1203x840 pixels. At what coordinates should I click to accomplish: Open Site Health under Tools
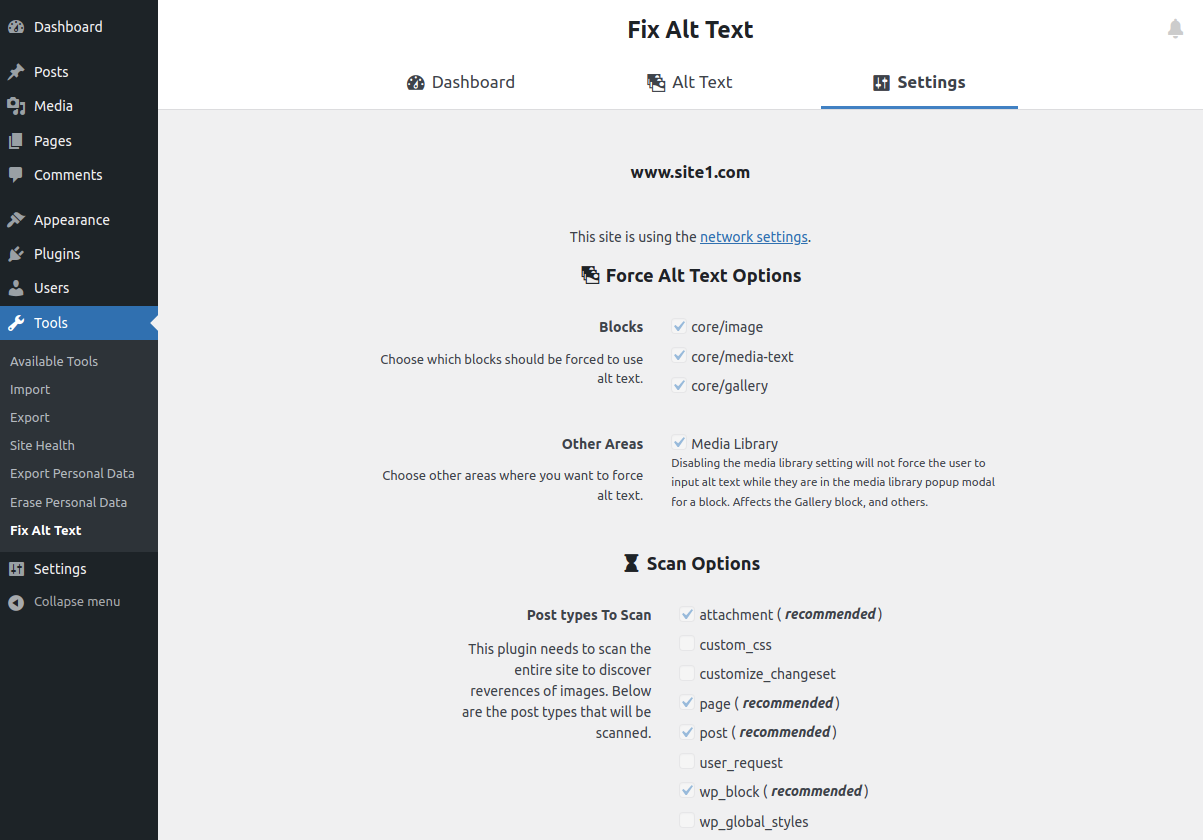(42, 445)
